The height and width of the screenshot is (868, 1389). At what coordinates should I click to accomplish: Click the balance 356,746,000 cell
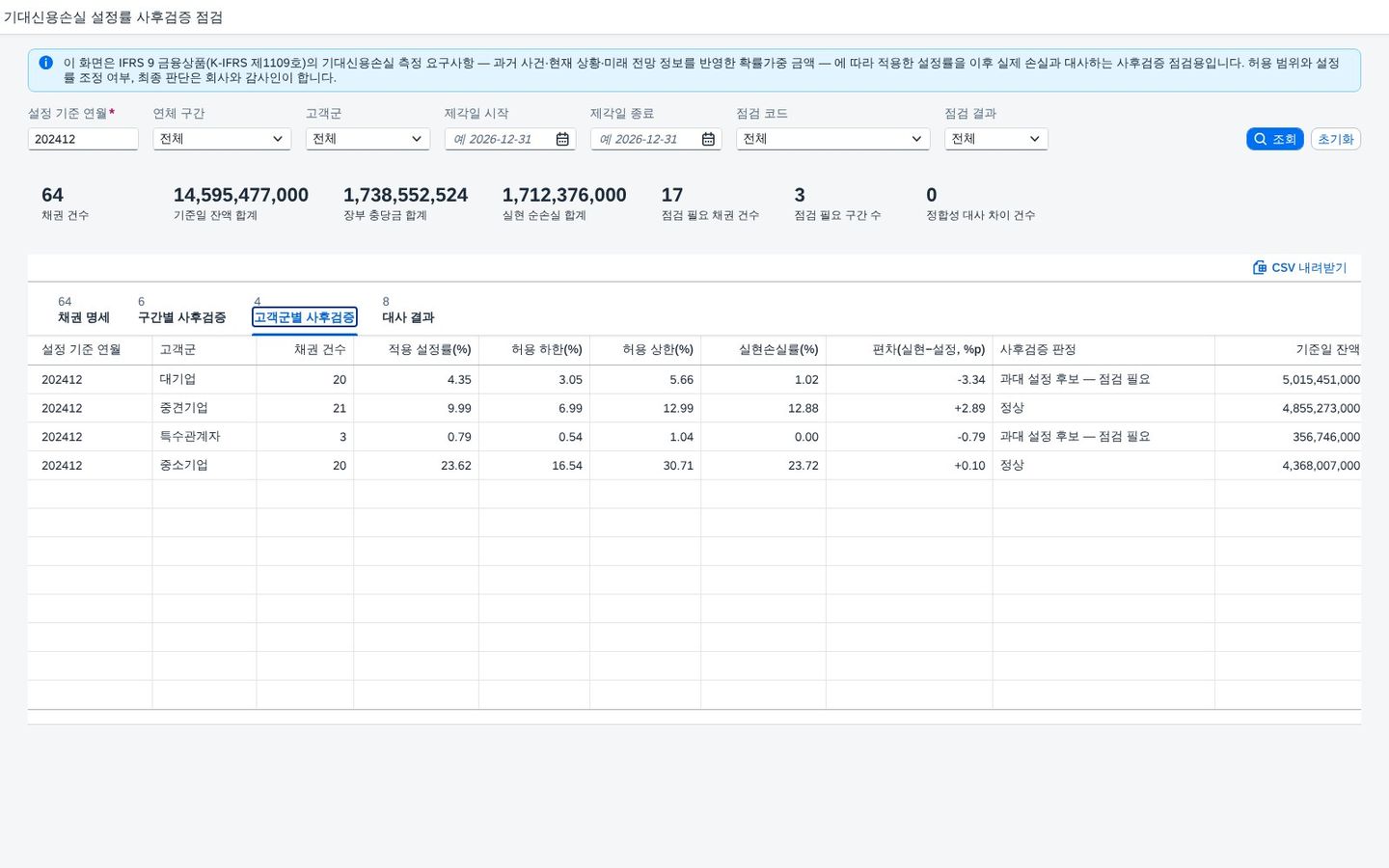point(1288,437)
